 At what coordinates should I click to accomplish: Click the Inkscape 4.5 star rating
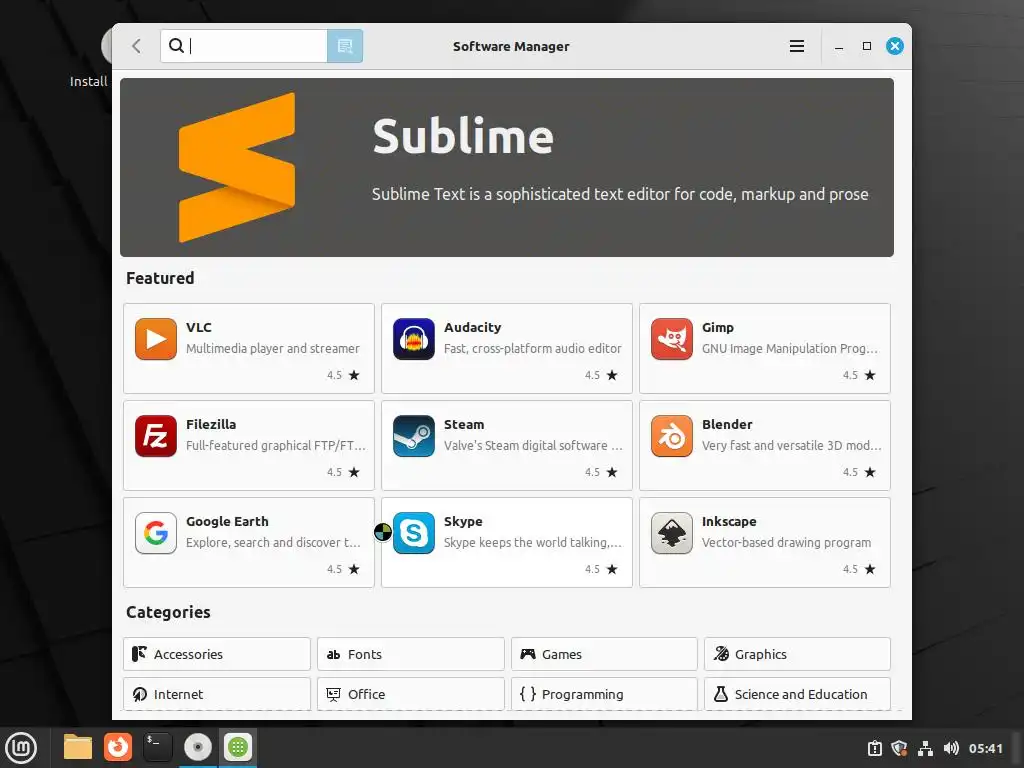point(859,569)
